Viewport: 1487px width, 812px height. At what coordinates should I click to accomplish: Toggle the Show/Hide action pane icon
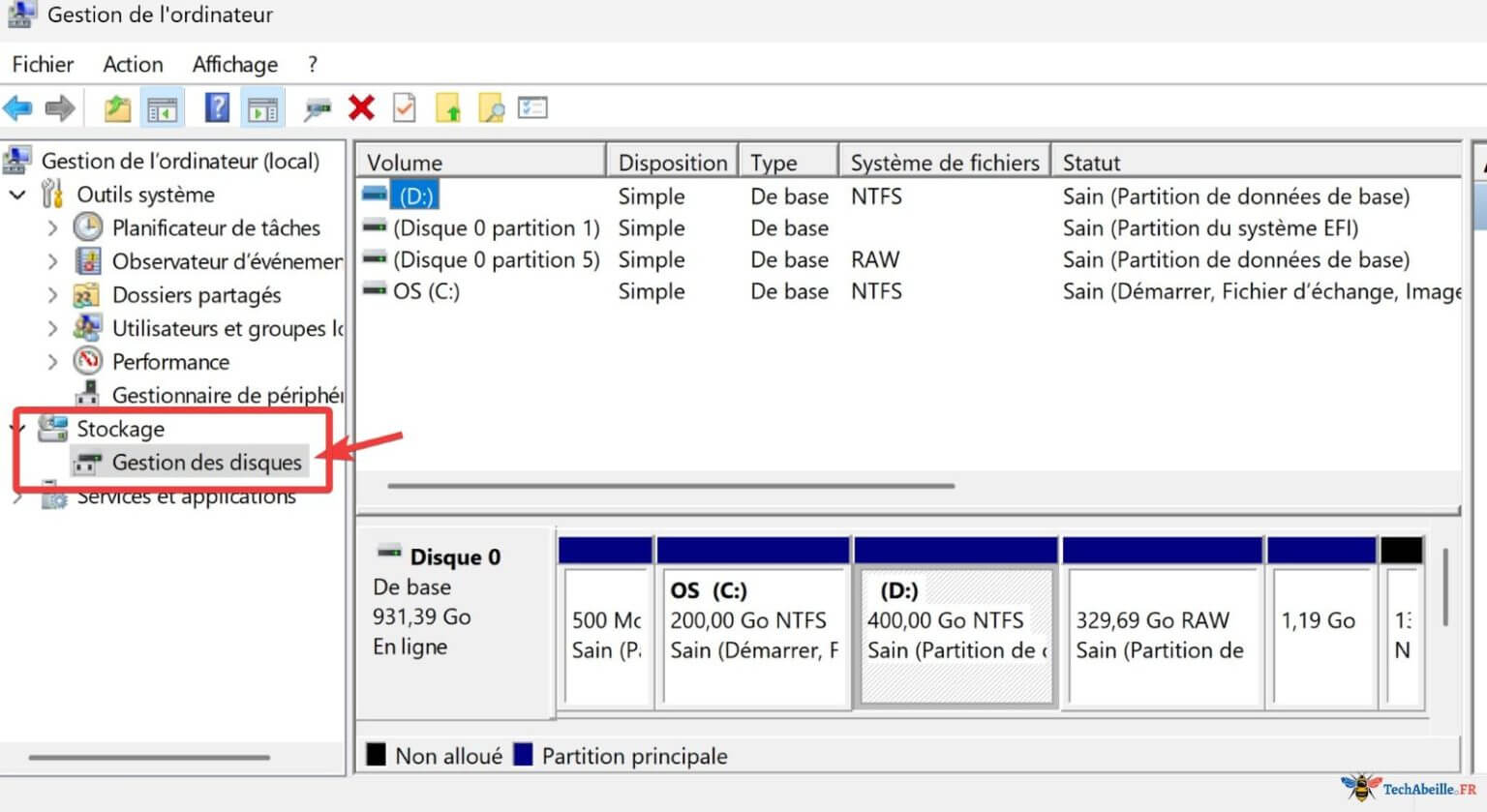pos(261,106)
